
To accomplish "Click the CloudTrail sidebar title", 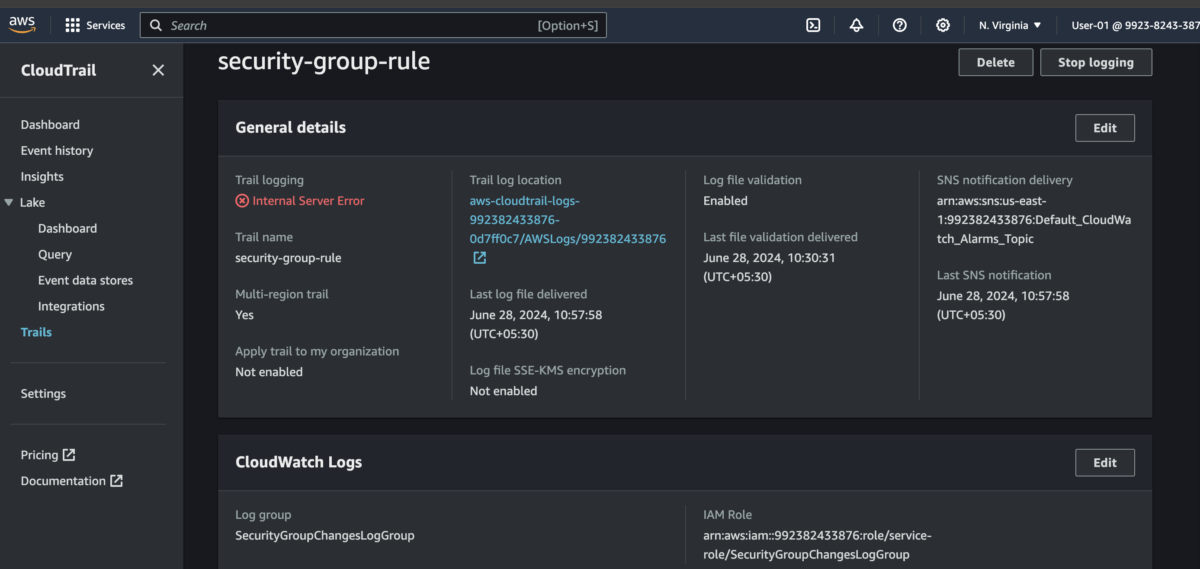I will [x=59, y=70].
